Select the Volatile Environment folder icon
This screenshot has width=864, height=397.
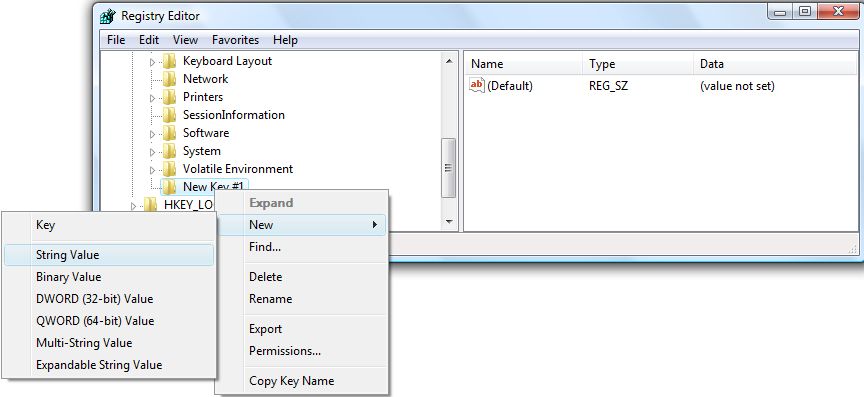click(169, 169)
